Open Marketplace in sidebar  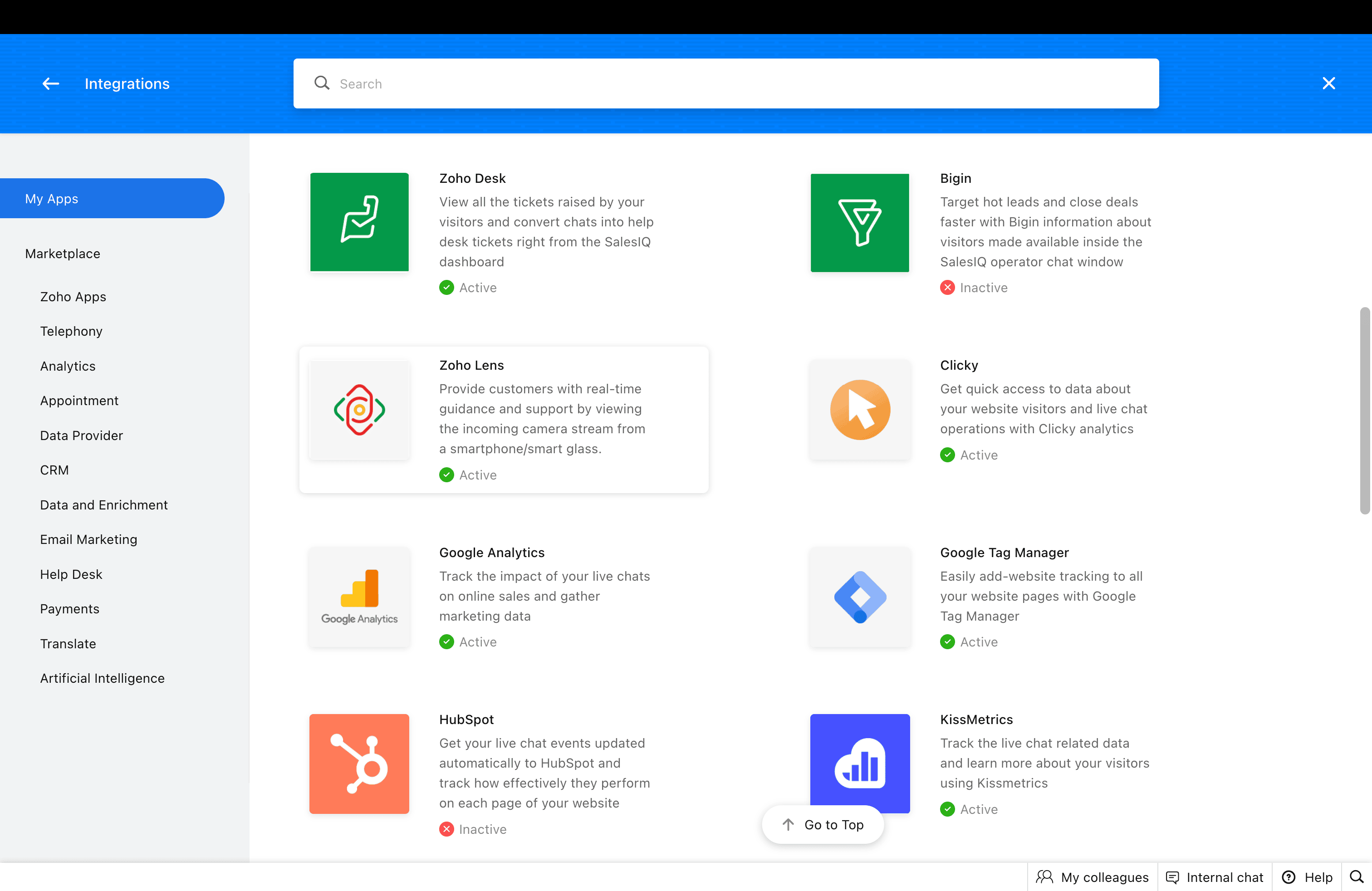point(62,254)
